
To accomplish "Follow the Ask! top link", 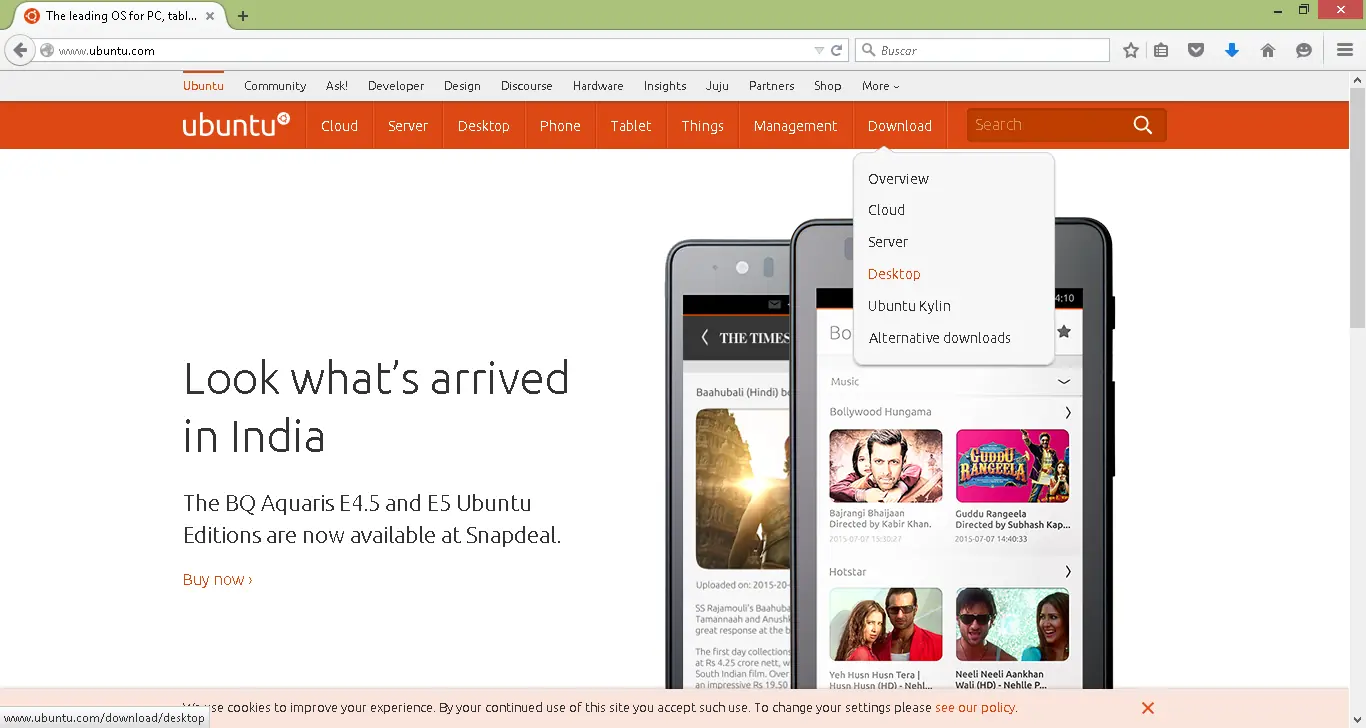I will point(337,86).
